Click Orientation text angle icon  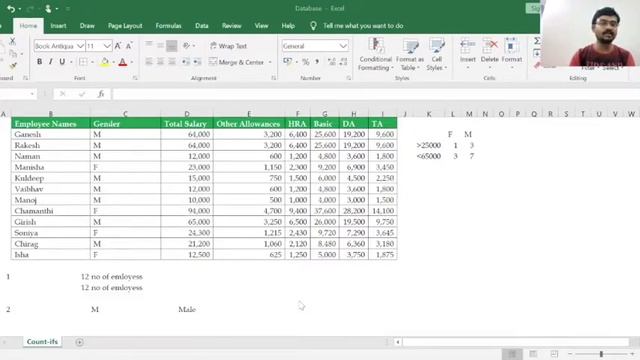(187, 46)
